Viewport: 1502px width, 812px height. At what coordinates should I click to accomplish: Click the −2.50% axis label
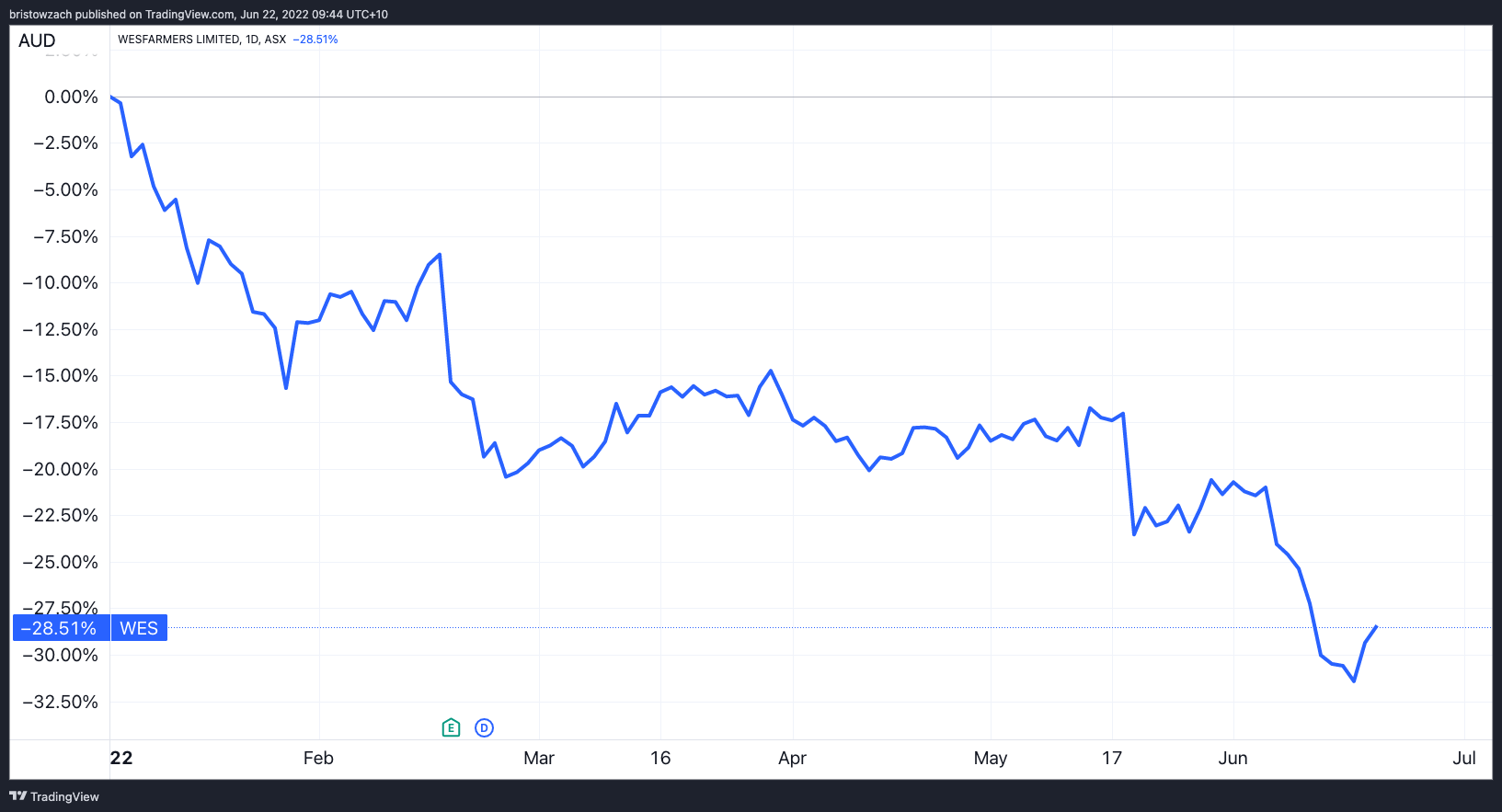click(65, 143)
